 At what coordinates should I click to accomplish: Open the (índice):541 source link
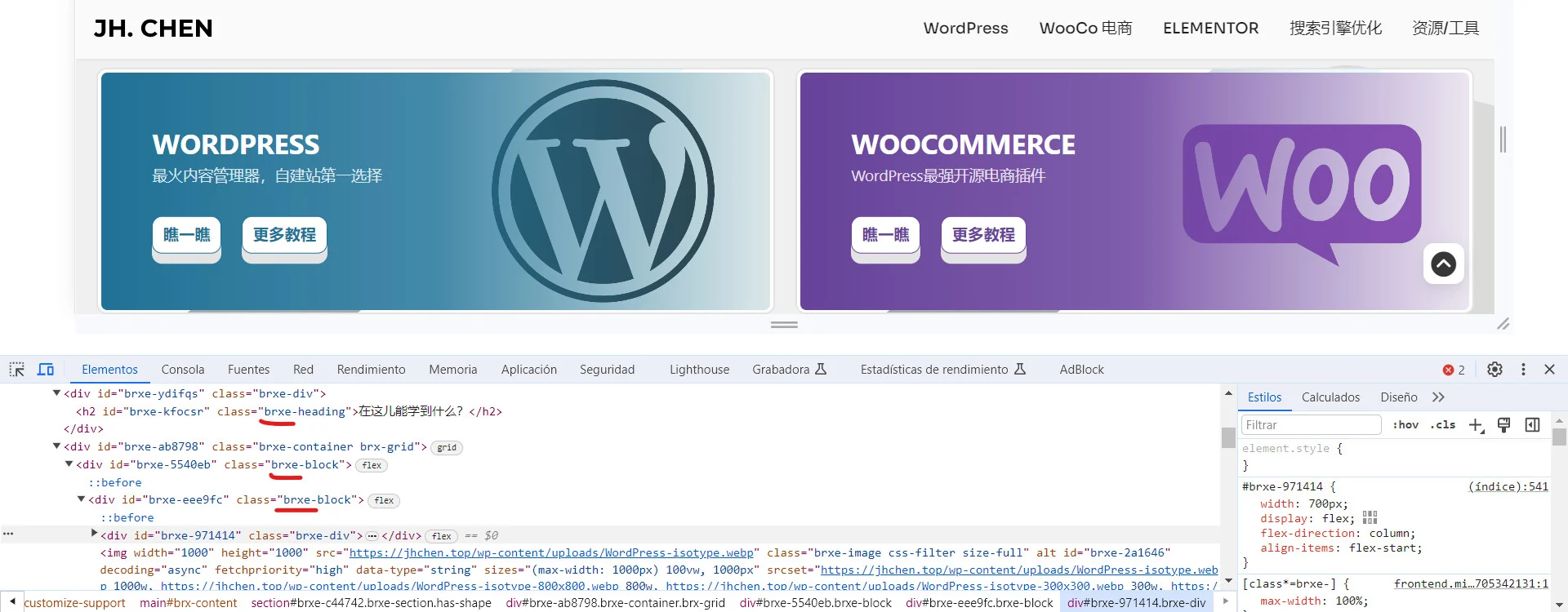click(x=1508, y=486)
